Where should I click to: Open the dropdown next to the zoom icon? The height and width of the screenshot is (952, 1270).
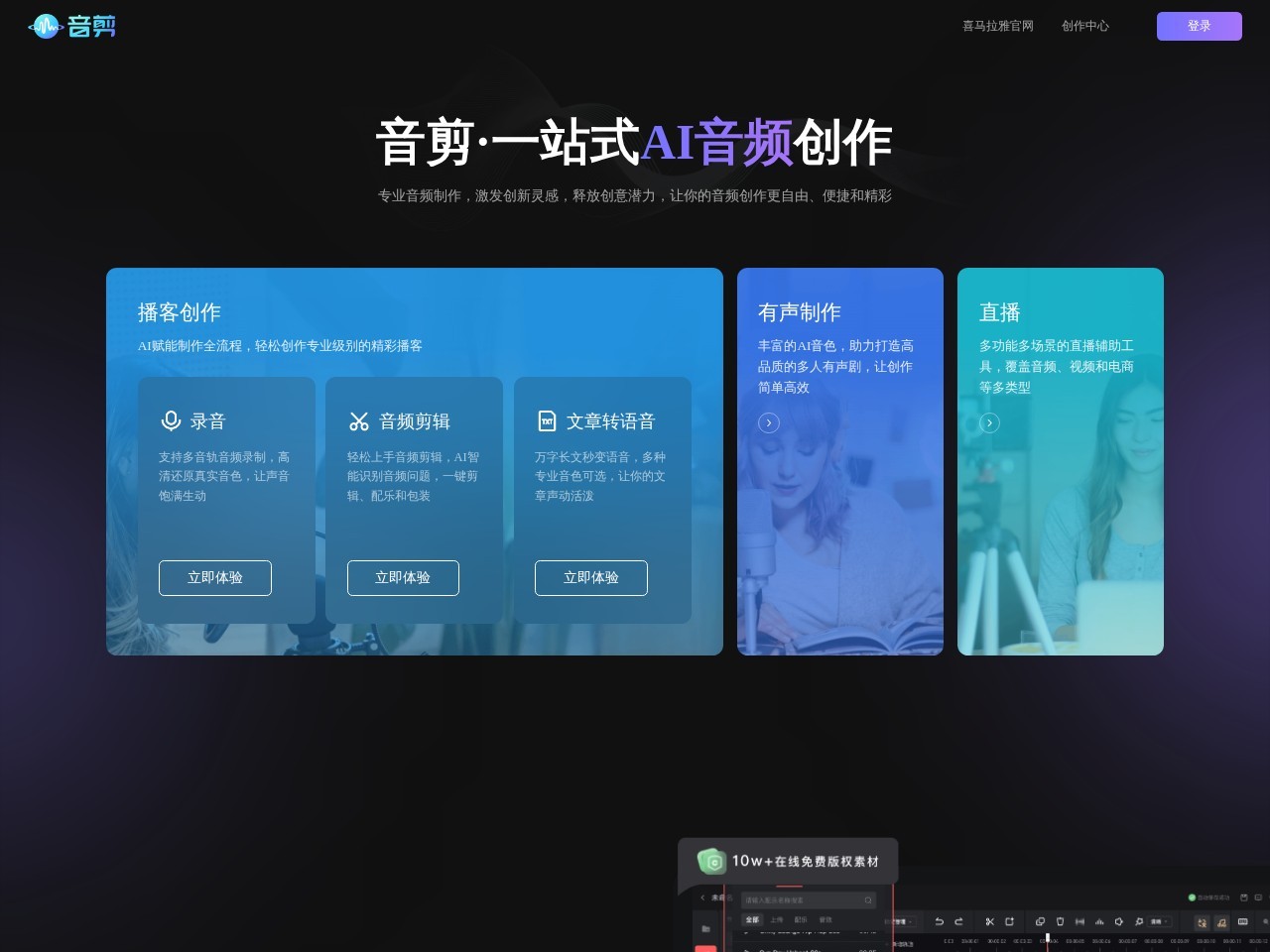(1163, 921)
